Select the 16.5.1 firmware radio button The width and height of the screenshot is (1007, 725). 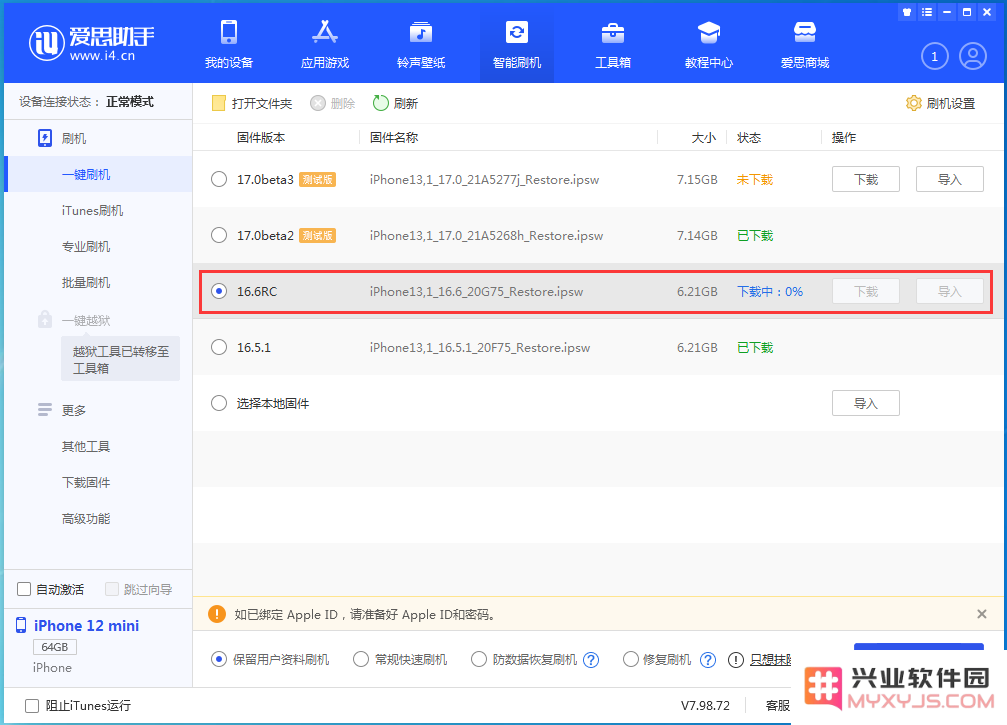[219, 347]
